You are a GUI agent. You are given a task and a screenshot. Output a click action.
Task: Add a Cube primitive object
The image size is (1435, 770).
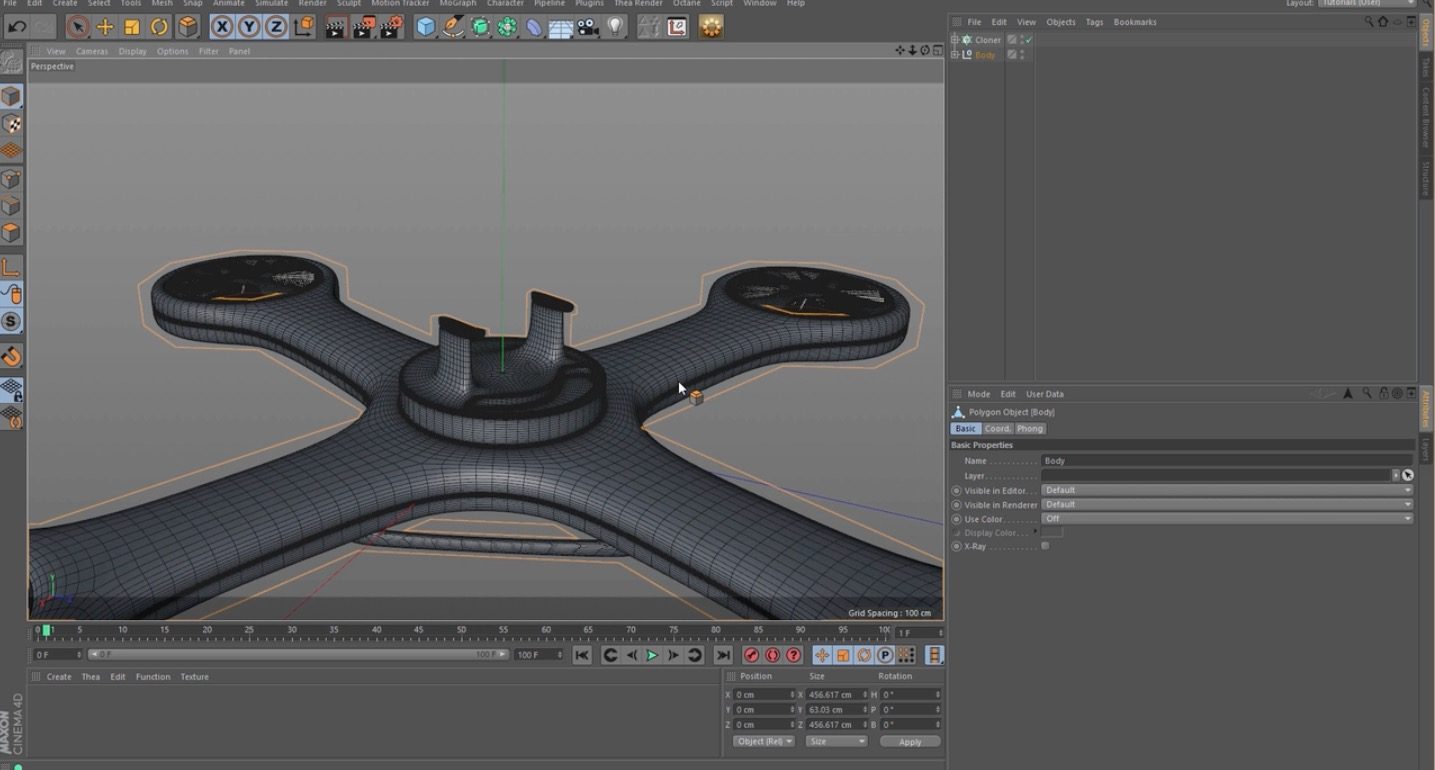426,27
